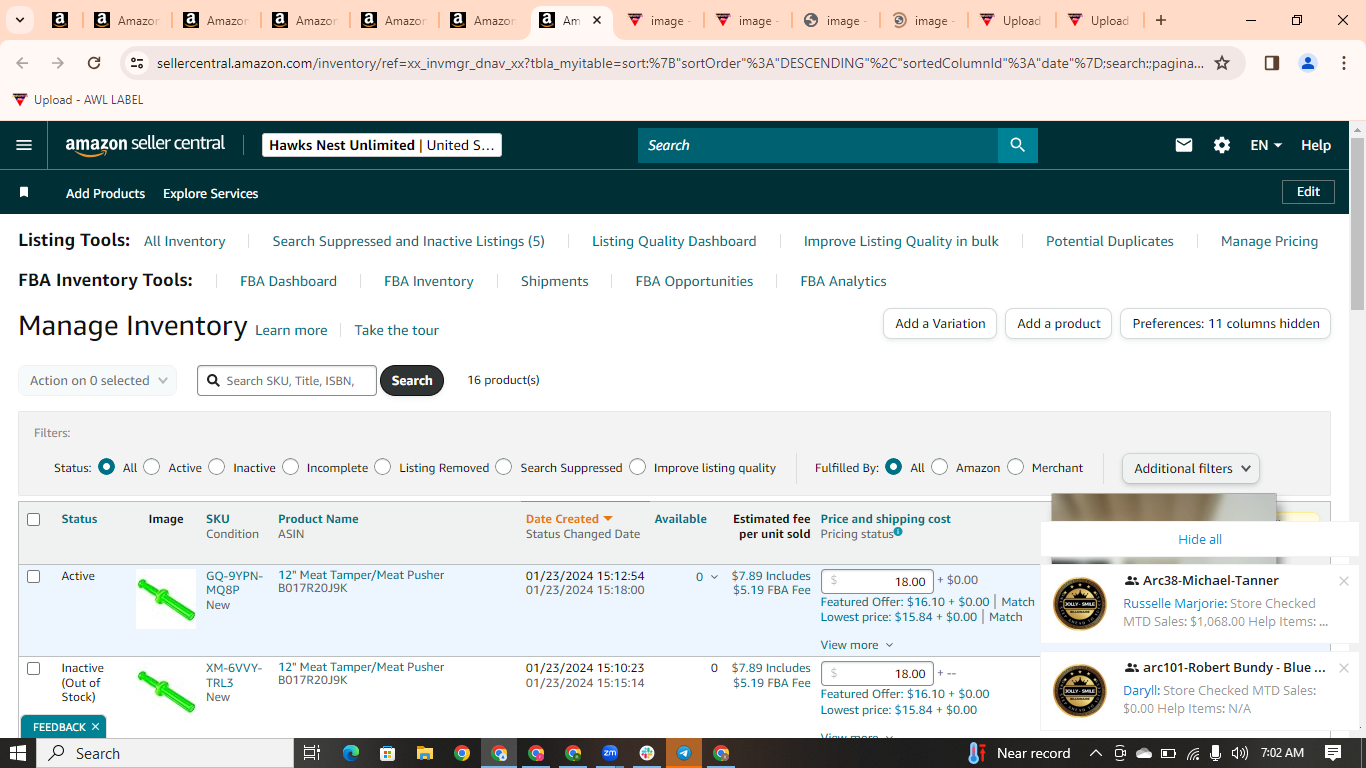The image size is (1366, 768).
Task: Open the Hawks Nest Unlimited account switcher
Action: [x=382, y=145]
